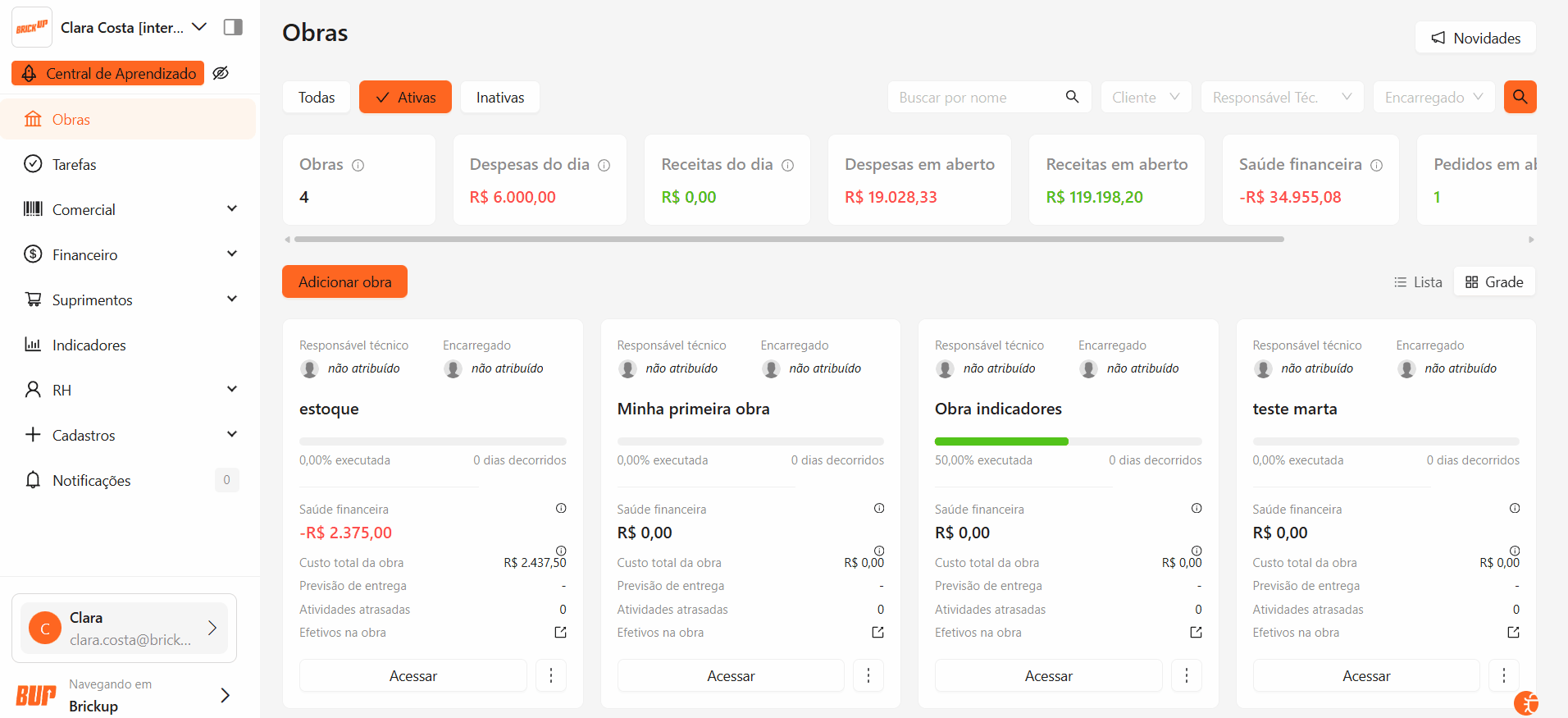This screenshot has height=718, width=1568.
Task: Select the Inativas tab
Action: pos(499,97)
